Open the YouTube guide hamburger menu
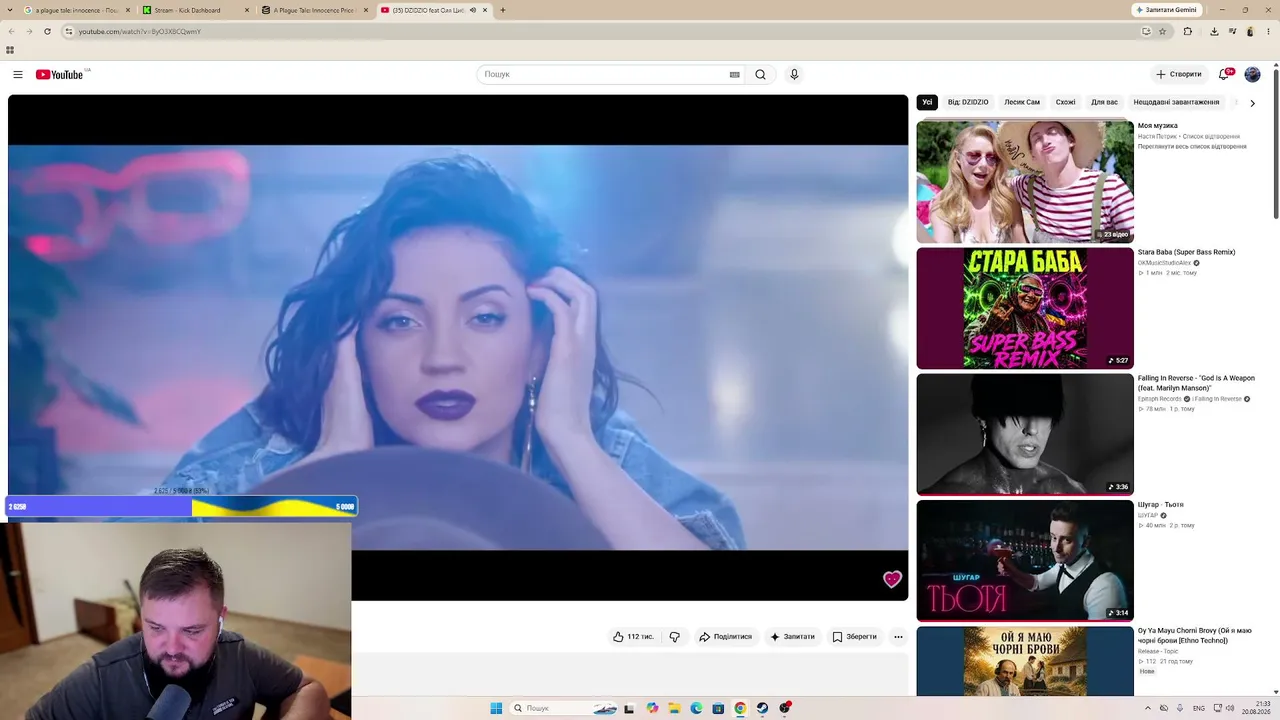1280x720 pixels. pos(17,75)
